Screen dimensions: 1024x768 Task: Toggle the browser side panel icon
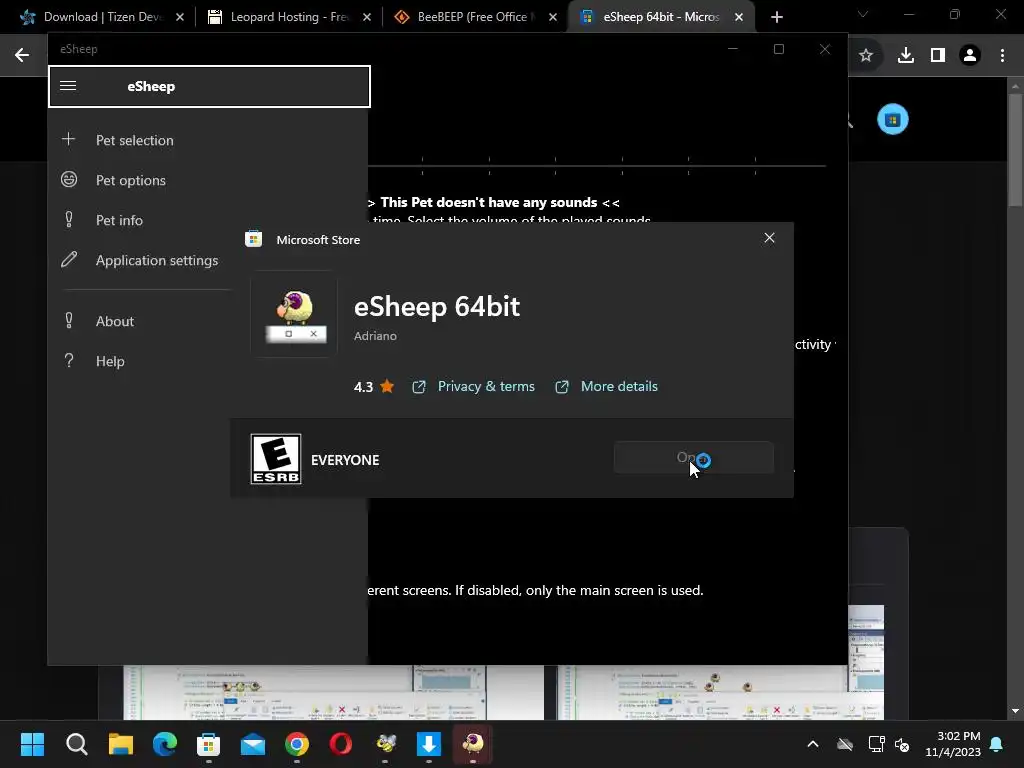click(938, 55)
